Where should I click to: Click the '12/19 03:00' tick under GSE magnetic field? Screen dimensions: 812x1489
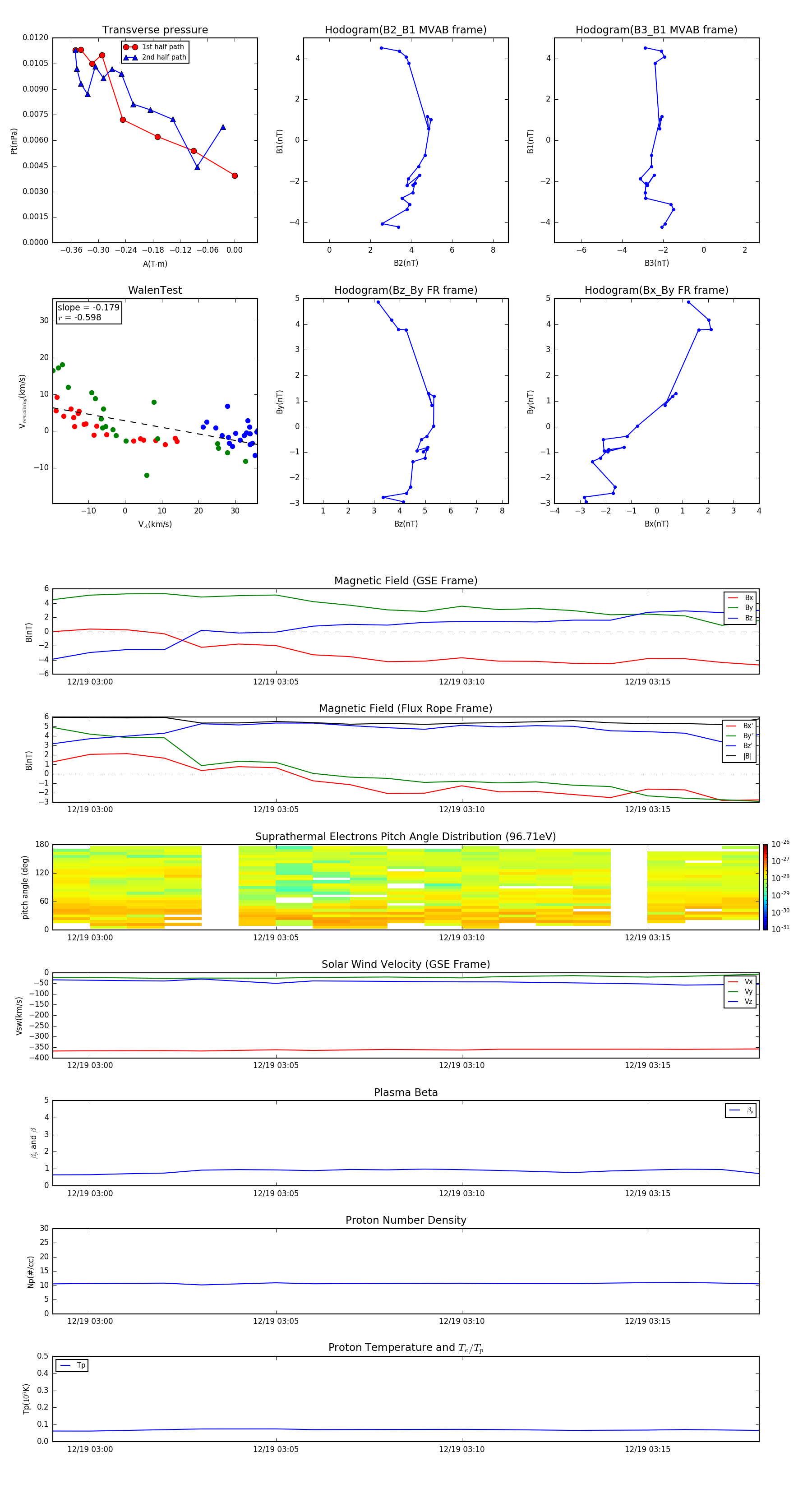[x=90, y=682]
